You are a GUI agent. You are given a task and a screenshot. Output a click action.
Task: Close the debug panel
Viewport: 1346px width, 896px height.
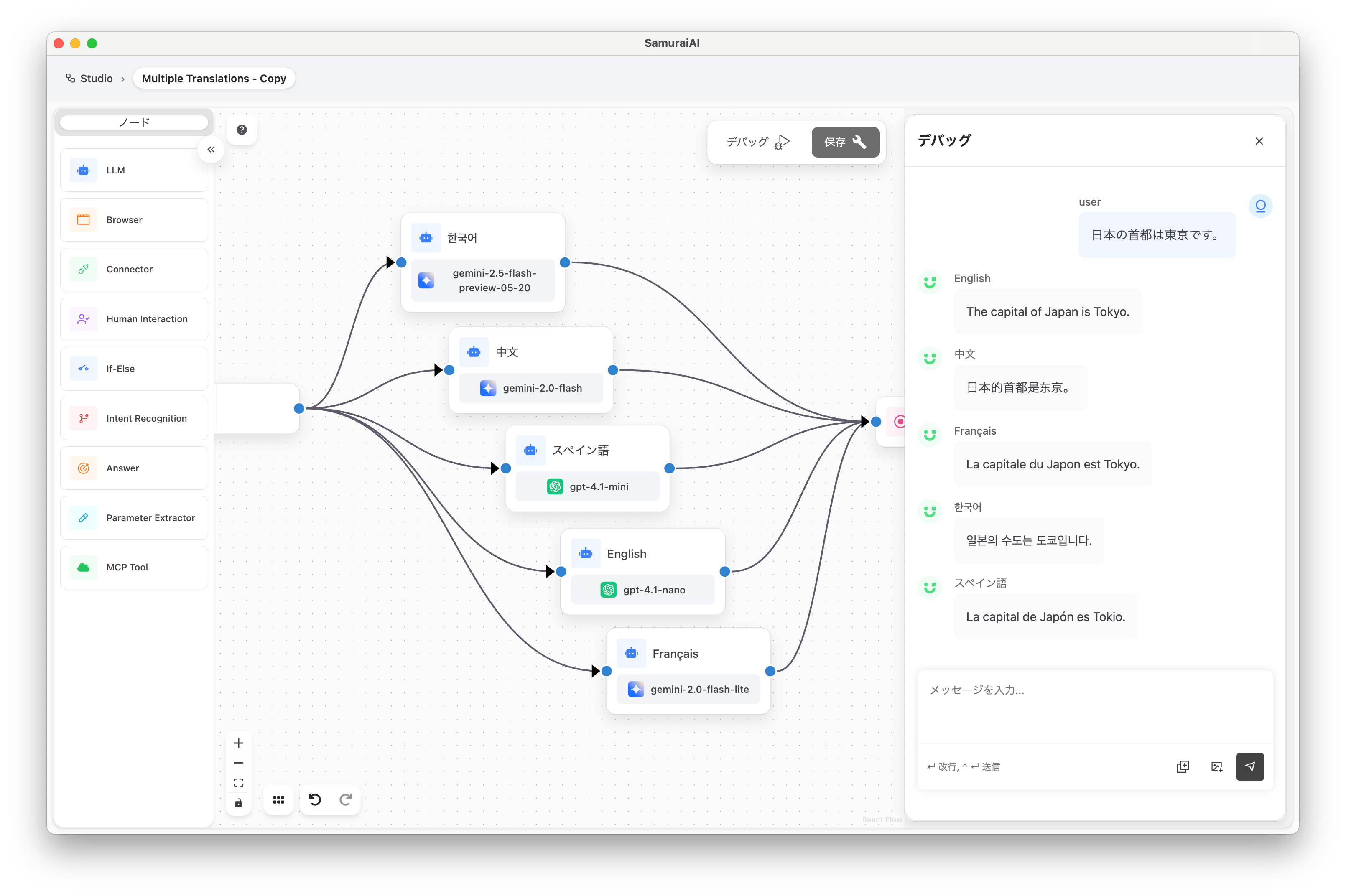(x=1259, y=141)
